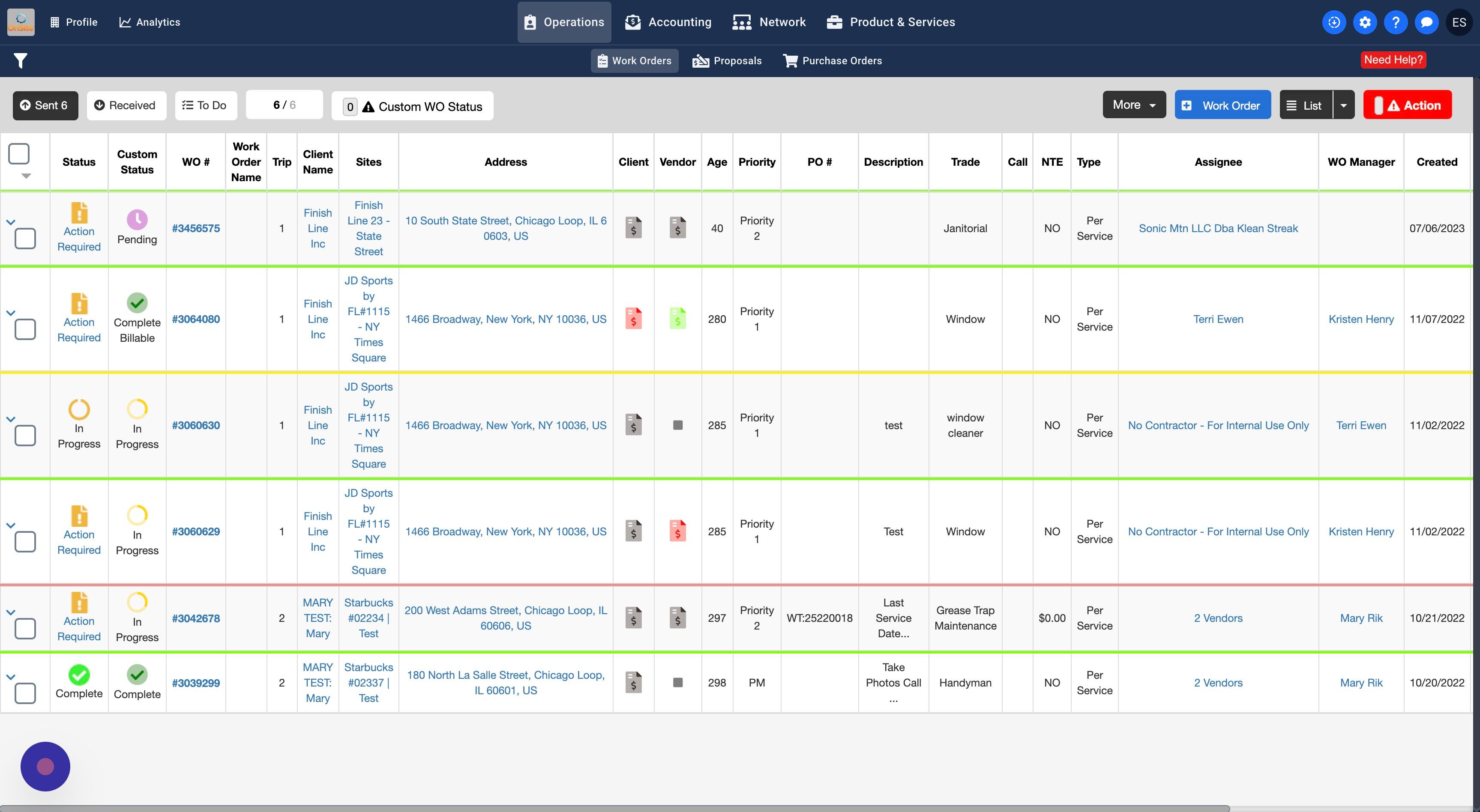Open the More dropdown menu
This screenshot has height=812, width=1480.
point(1133,105)
